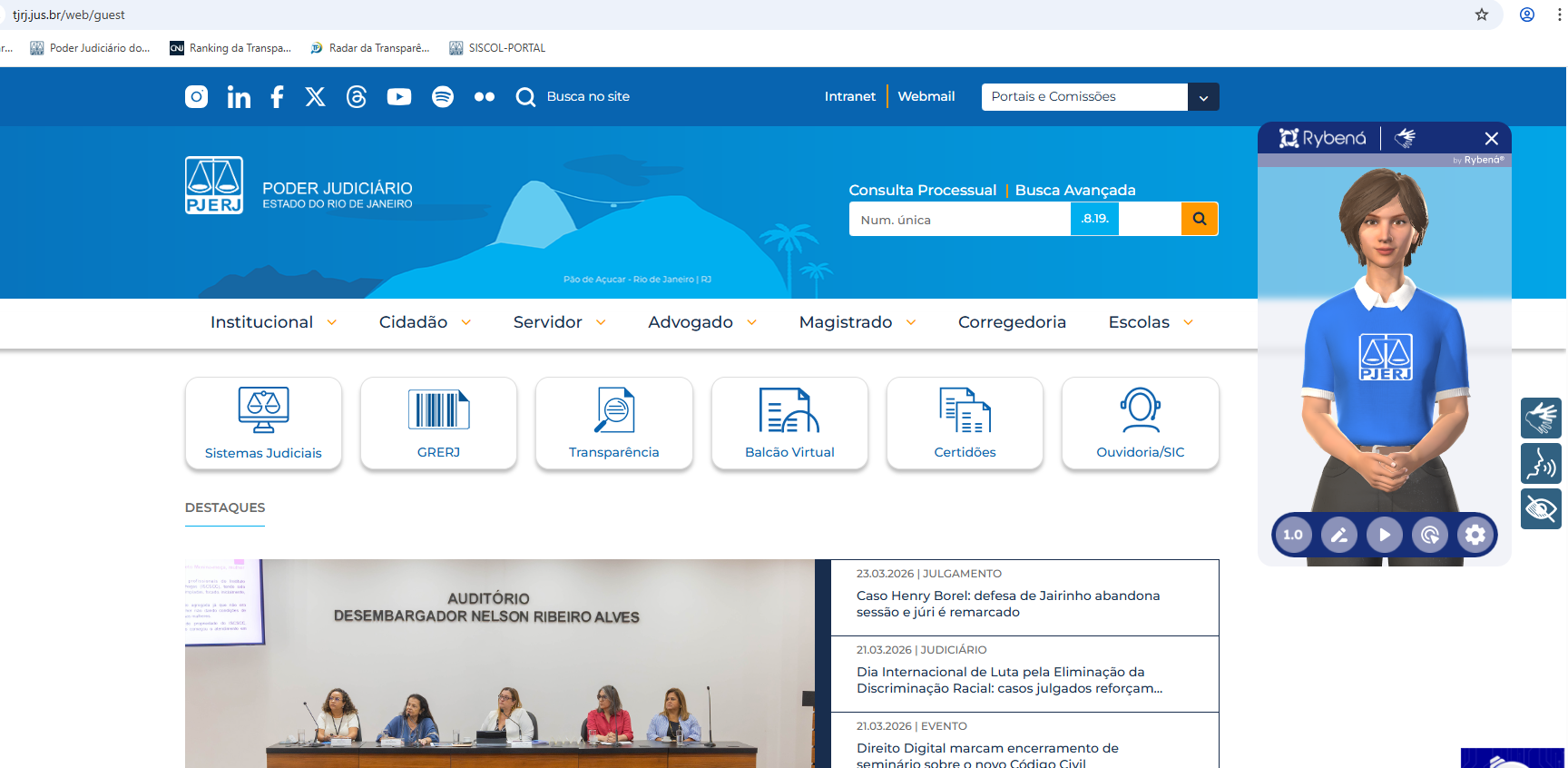Adjust the Rybená 1.0 speed control
Viewport: 1568px width, 768px height.
[1293, 535]
